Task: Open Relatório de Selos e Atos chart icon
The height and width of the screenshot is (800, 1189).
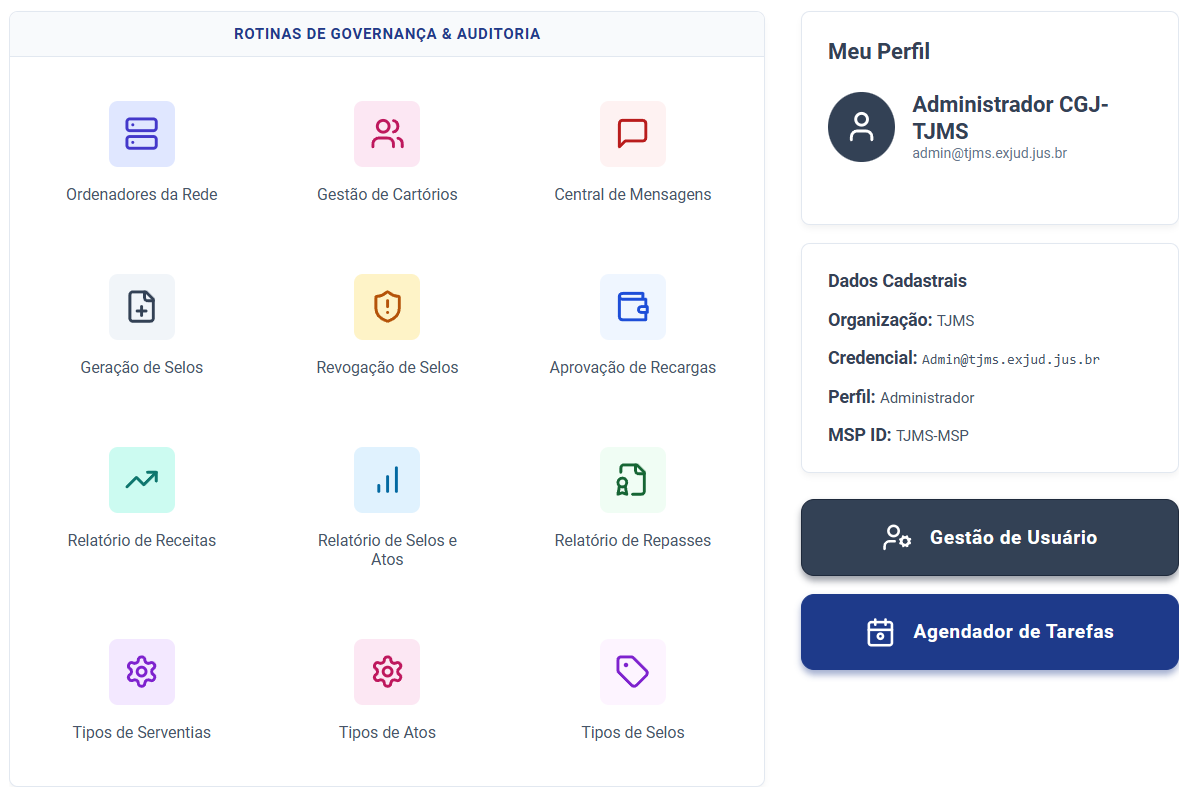Action: (x=387, y=480)
